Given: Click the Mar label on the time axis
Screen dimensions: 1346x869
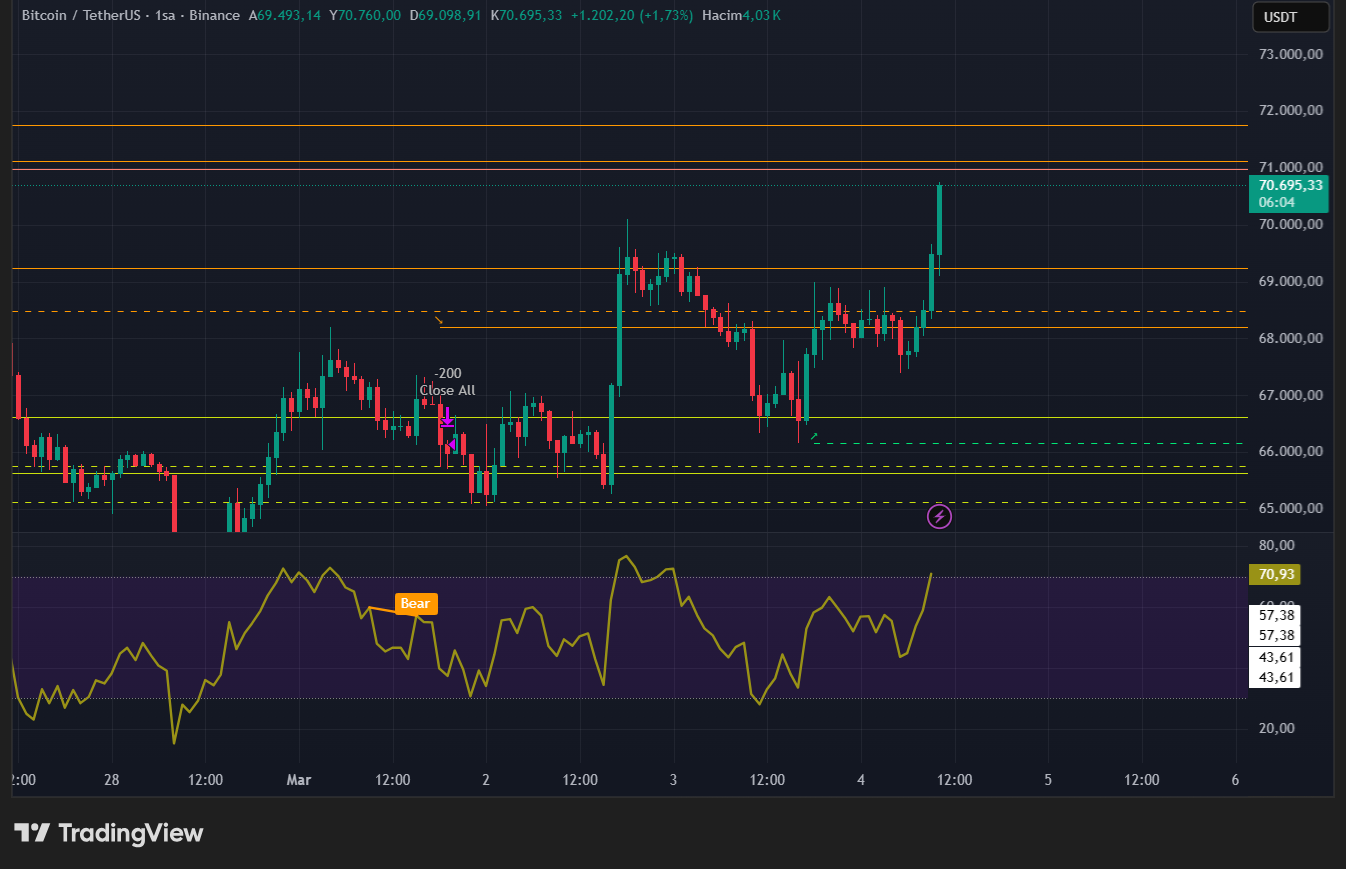Looking at the screenshot, I should 299,780.
